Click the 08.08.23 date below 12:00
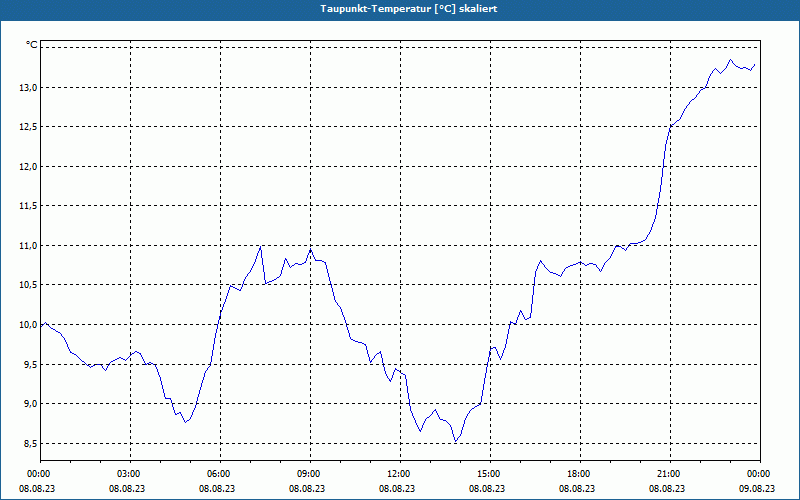The image size is (800, 500). 397,488
